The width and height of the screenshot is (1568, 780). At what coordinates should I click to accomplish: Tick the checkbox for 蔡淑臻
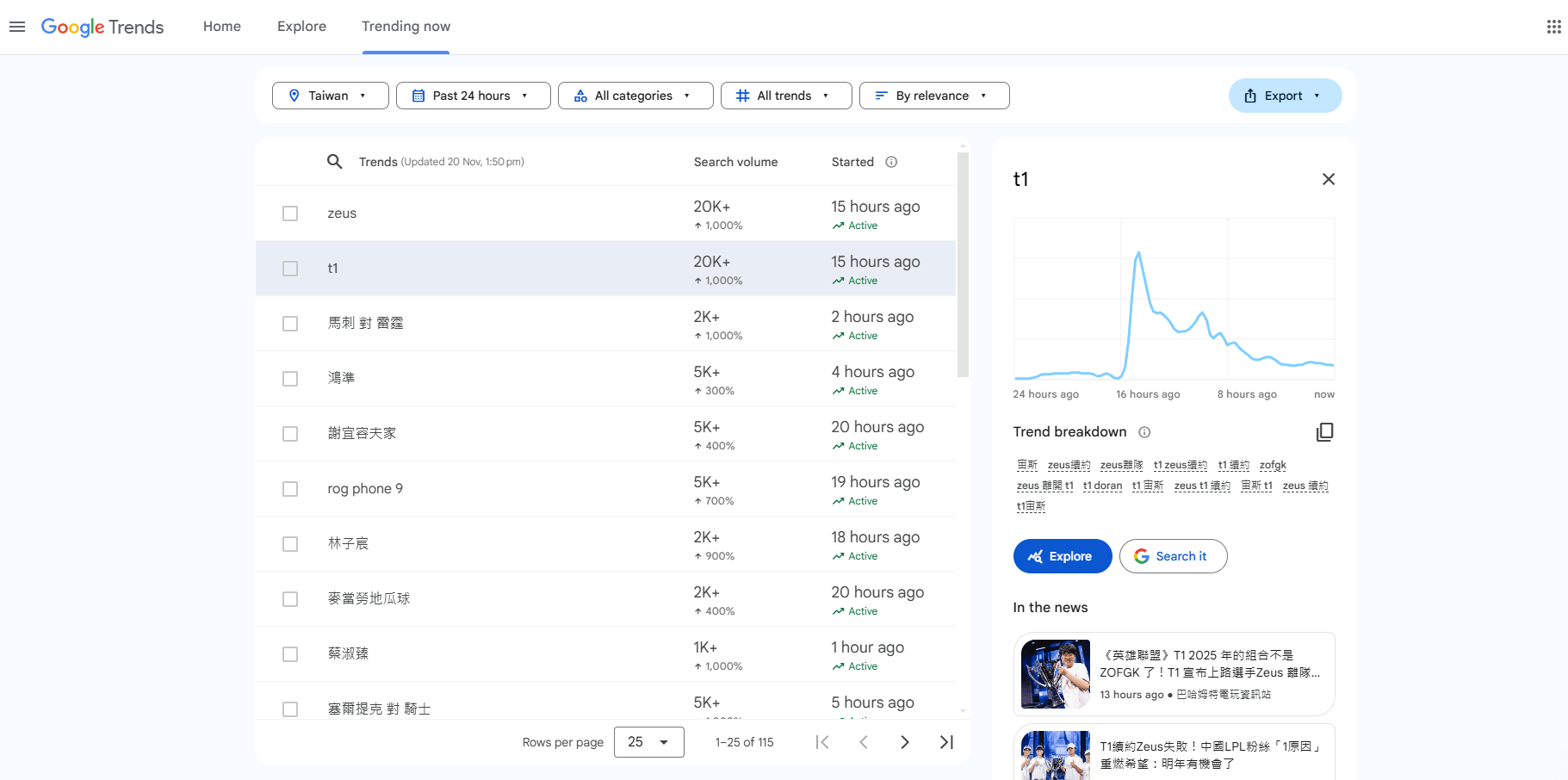click(x=290, y=654)
